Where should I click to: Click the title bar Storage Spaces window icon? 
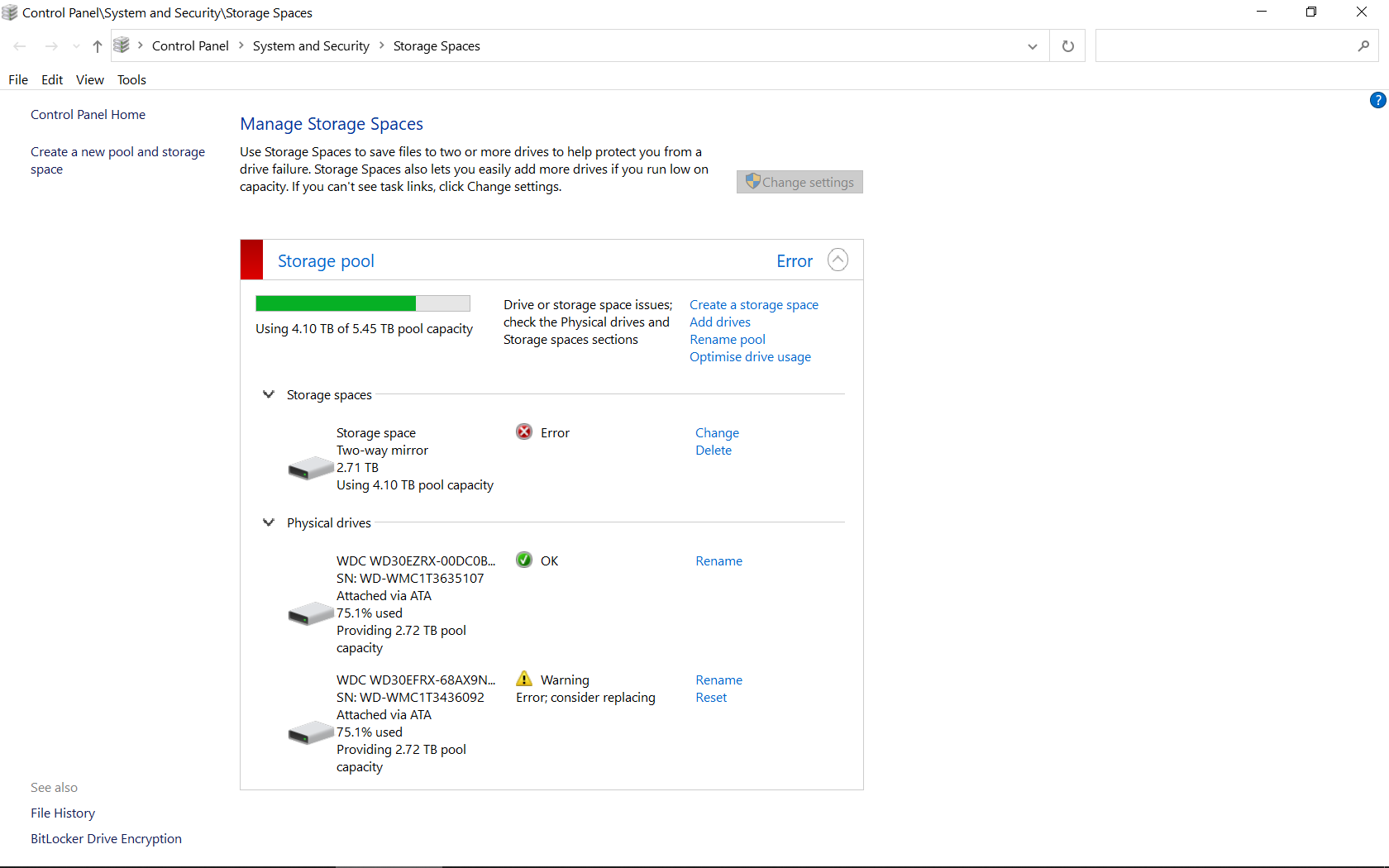[10, 12]
